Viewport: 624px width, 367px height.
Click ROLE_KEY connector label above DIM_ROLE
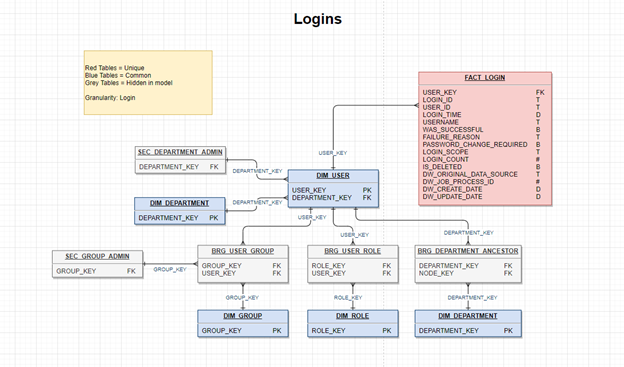tap(348, 297)
